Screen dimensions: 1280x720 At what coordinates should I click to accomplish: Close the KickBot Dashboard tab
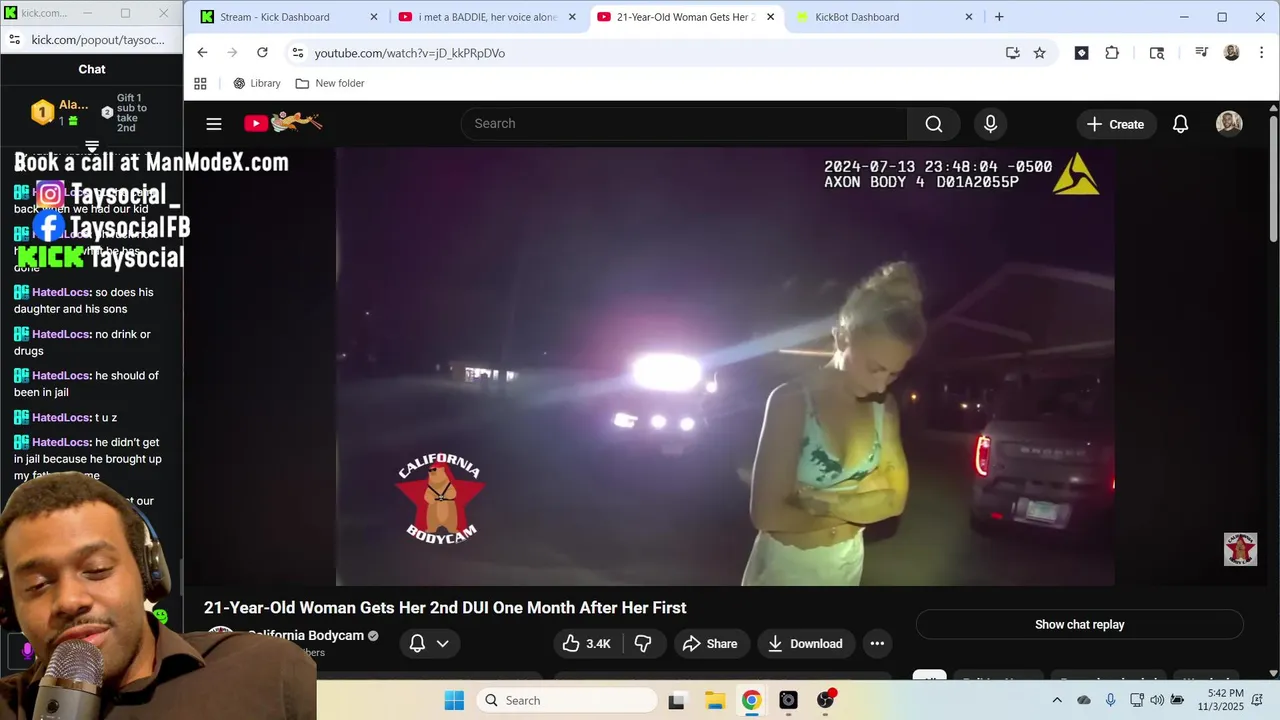pos(969,17)
